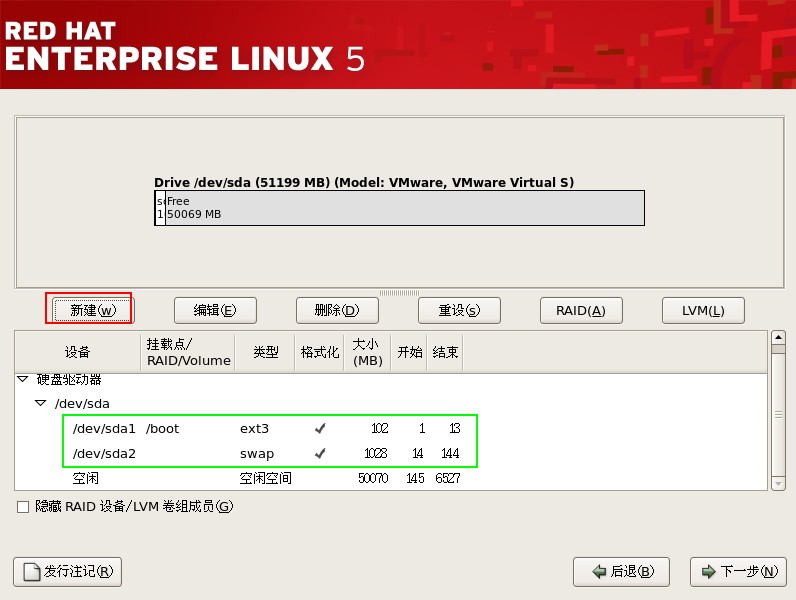Click the 重设(S) reset button
Image resolution: width=796 pixels, height=600 pixels.
point(459,310)
